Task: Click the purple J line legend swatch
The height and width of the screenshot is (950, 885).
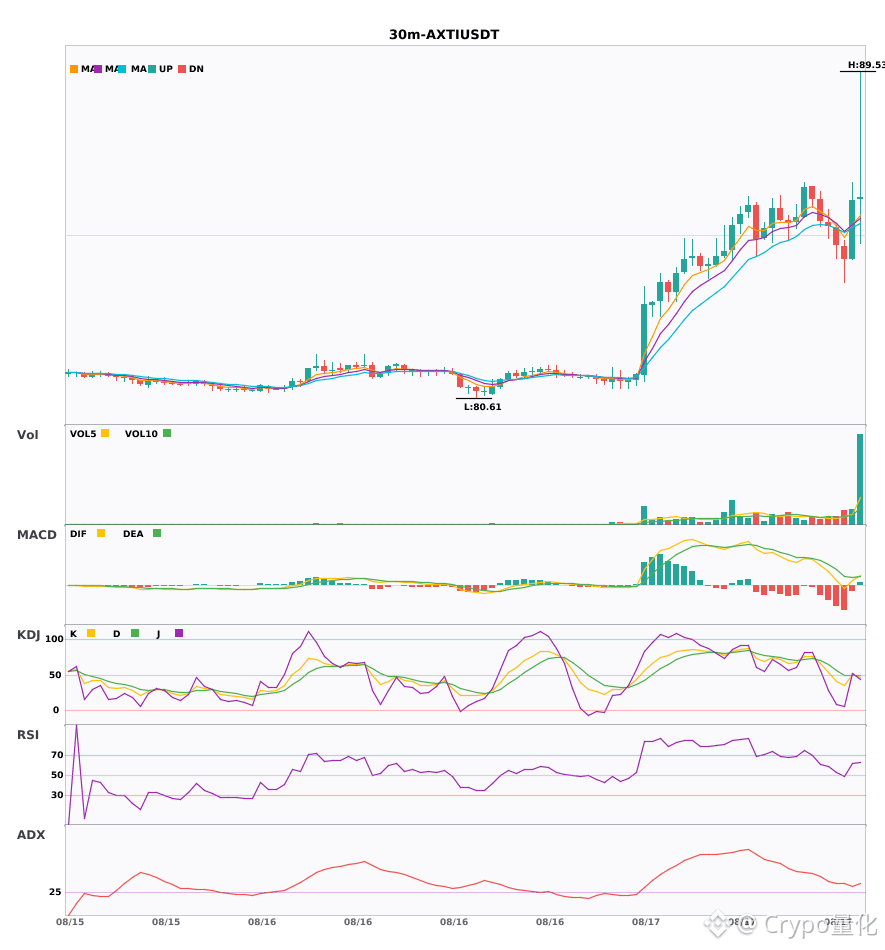Action: click(179, 633)
